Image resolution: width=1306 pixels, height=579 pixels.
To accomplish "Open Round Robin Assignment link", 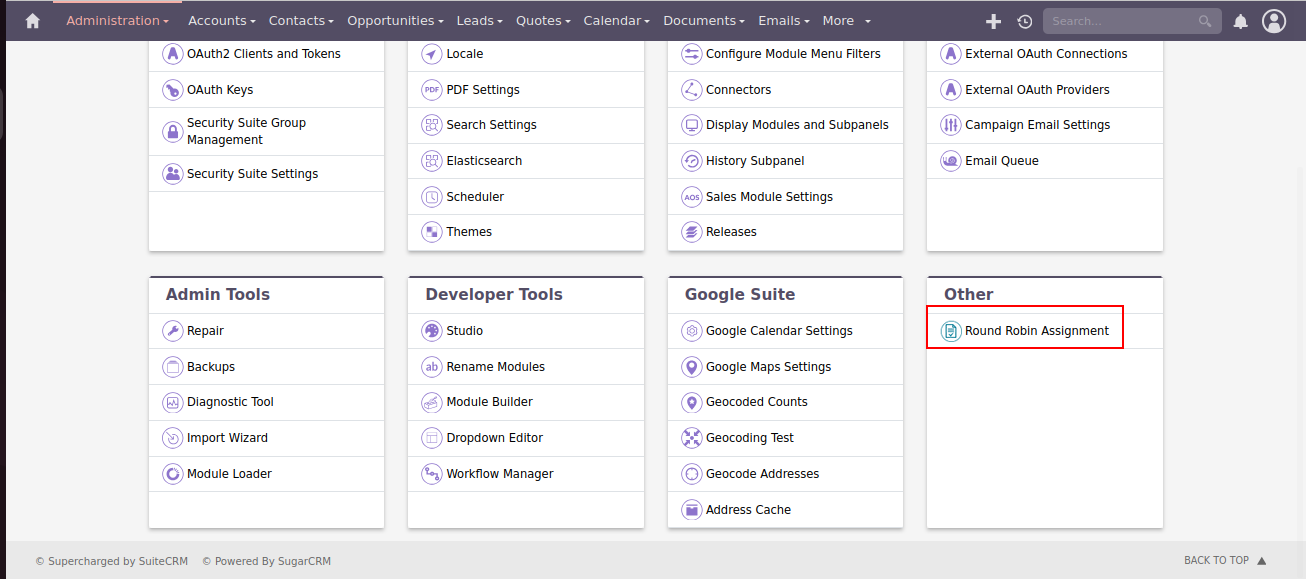I will click(1036, 331).
